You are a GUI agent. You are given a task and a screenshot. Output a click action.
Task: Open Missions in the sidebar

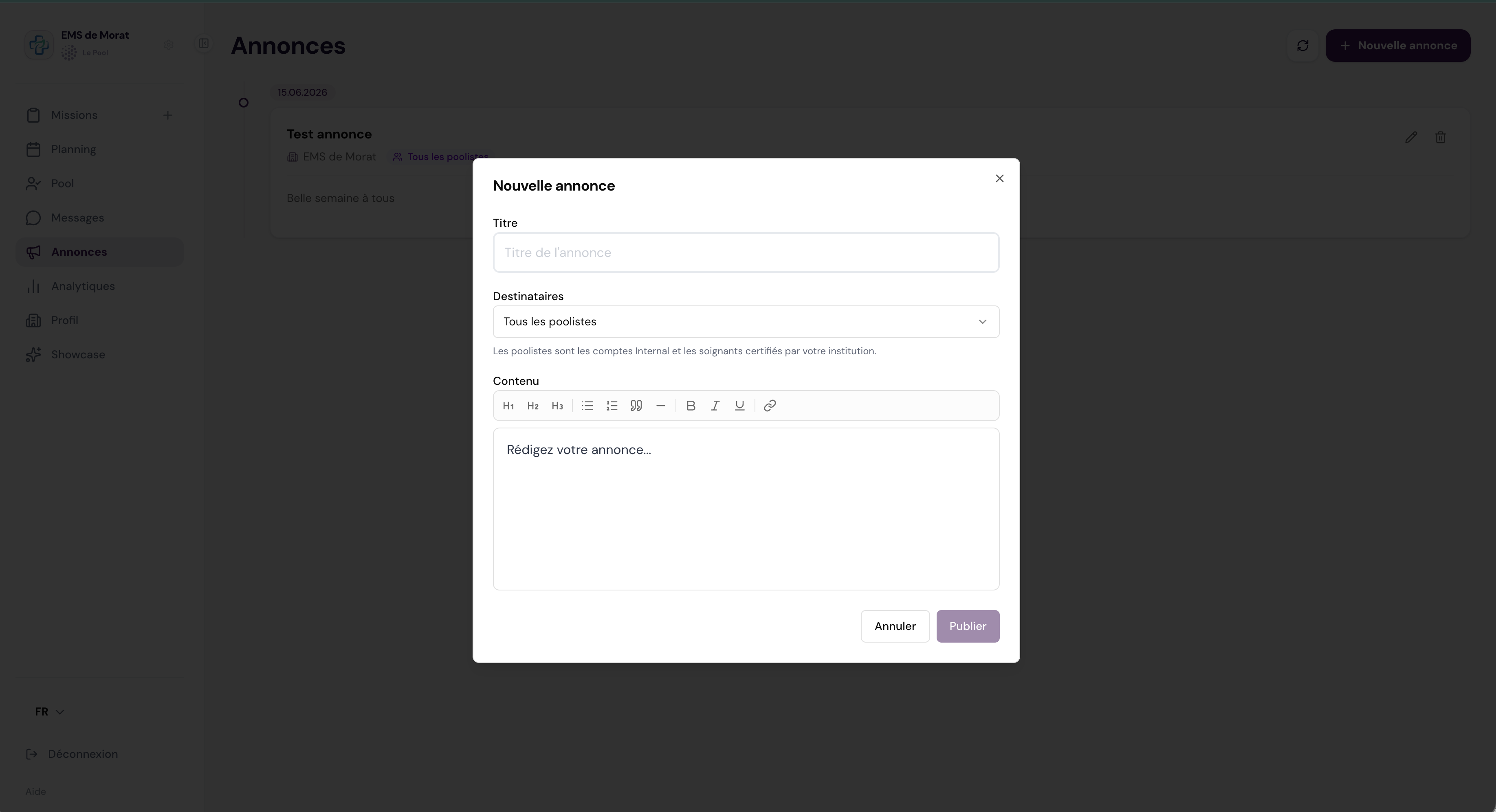[74, 116]
